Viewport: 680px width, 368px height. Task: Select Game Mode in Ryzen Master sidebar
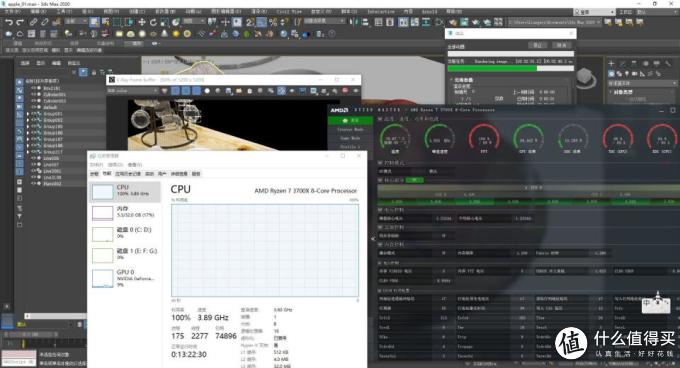350,138
